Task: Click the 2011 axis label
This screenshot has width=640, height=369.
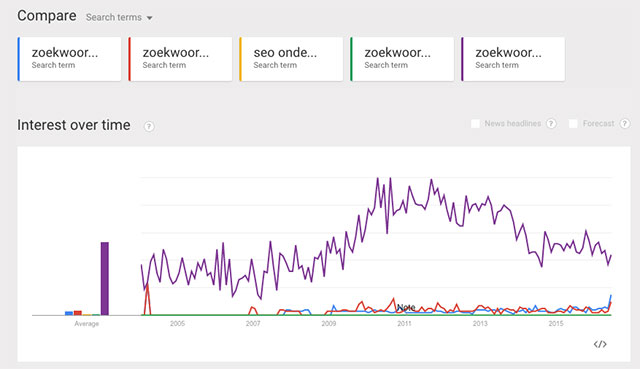Action: click(x=404, y=324)
